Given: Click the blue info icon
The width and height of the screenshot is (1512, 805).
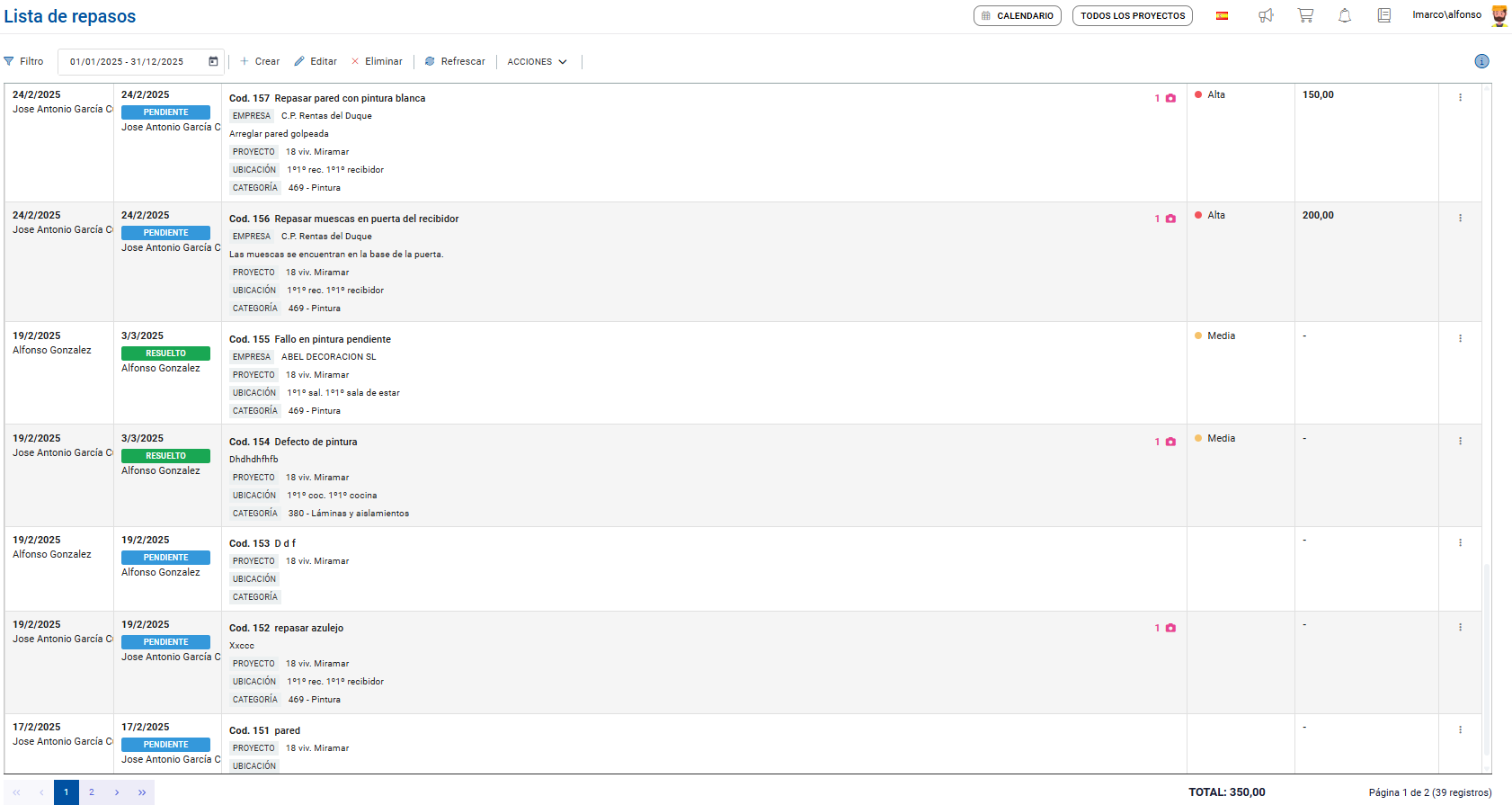Looking at the screenshot, I should 1481,61.
